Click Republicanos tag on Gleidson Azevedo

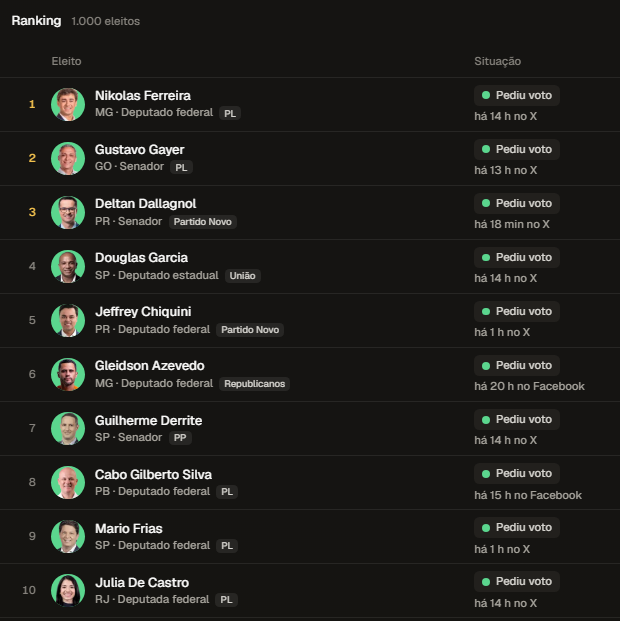[x=254, y=384]
